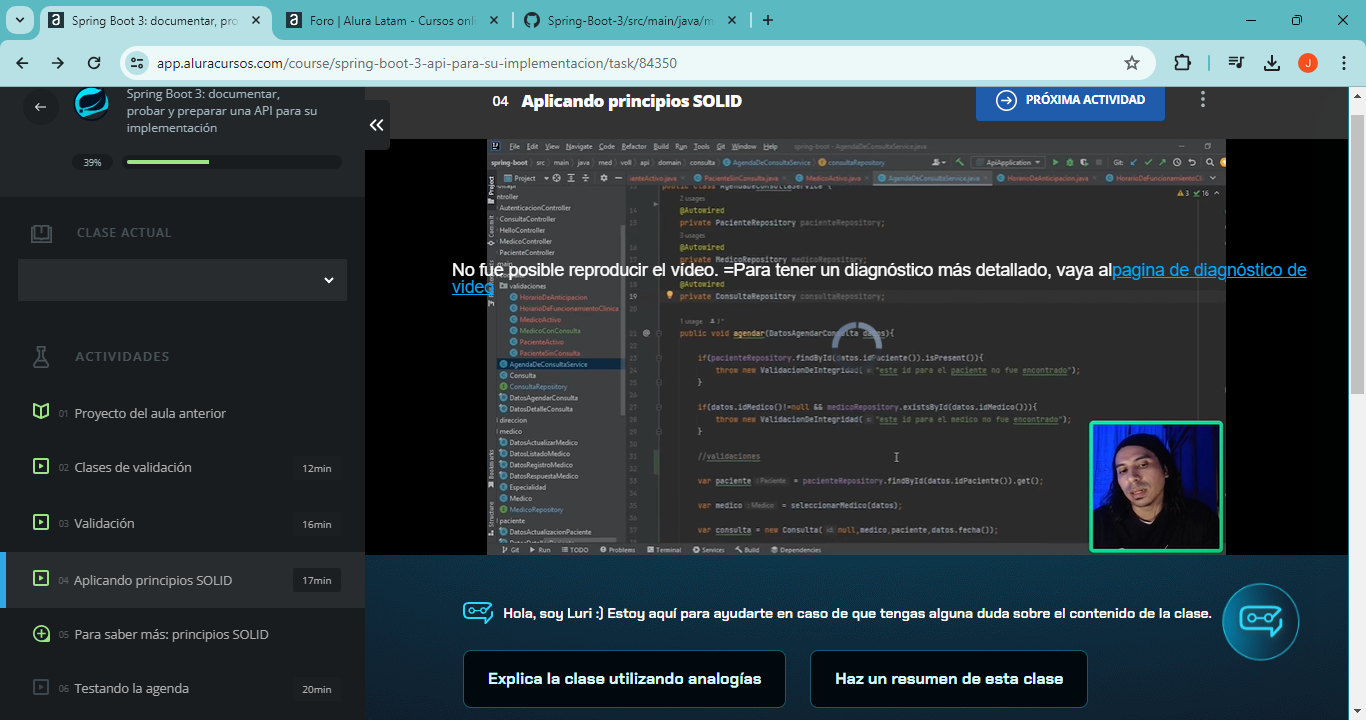Screen dimensions: 1366x720
Task: Switch to the Spring-Boot-3 GitHub tab
Action: [x=630, y=20]
